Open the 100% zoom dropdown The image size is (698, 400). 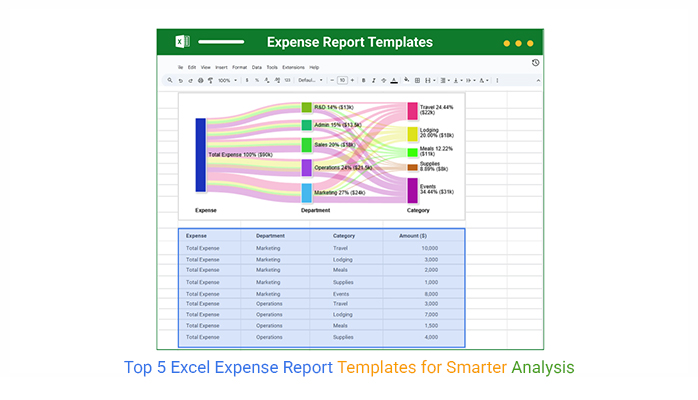tap(227, 81)
